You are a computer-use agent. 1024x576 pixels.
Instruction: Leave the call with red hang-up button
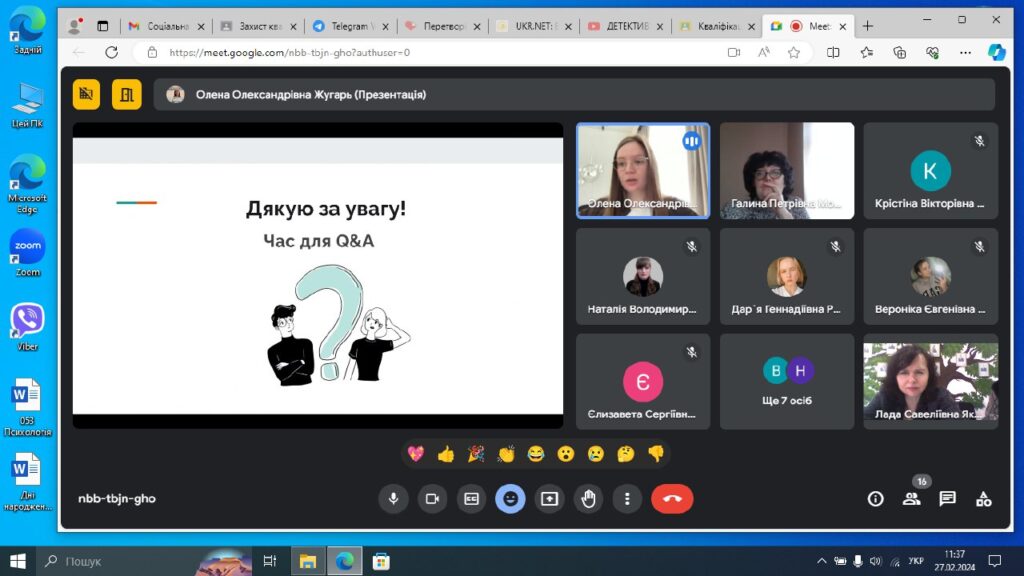point(672,498)
